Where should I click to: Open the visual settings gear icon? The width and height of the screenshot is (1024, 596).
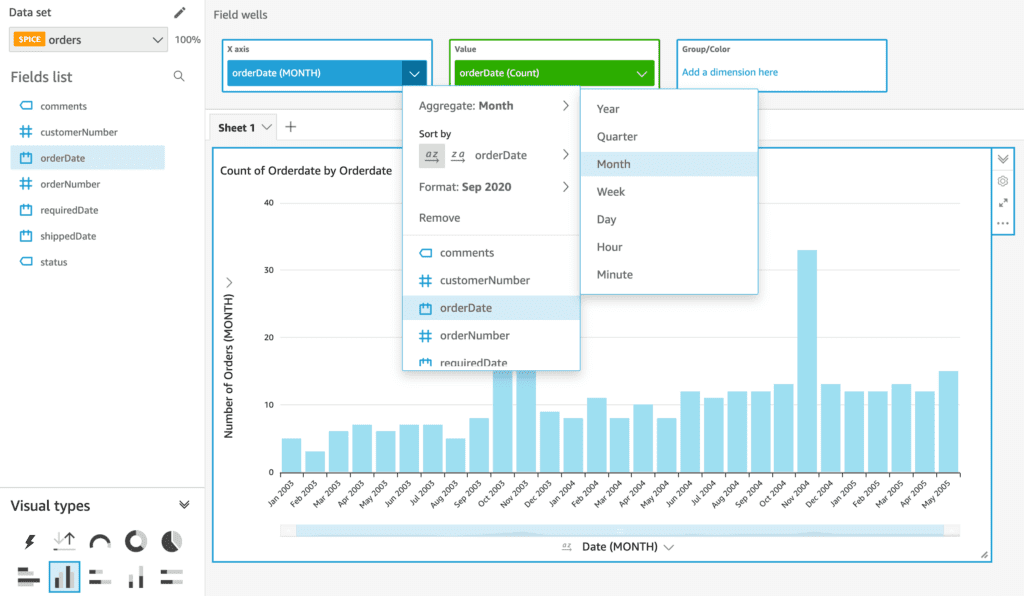point(1003,181)
